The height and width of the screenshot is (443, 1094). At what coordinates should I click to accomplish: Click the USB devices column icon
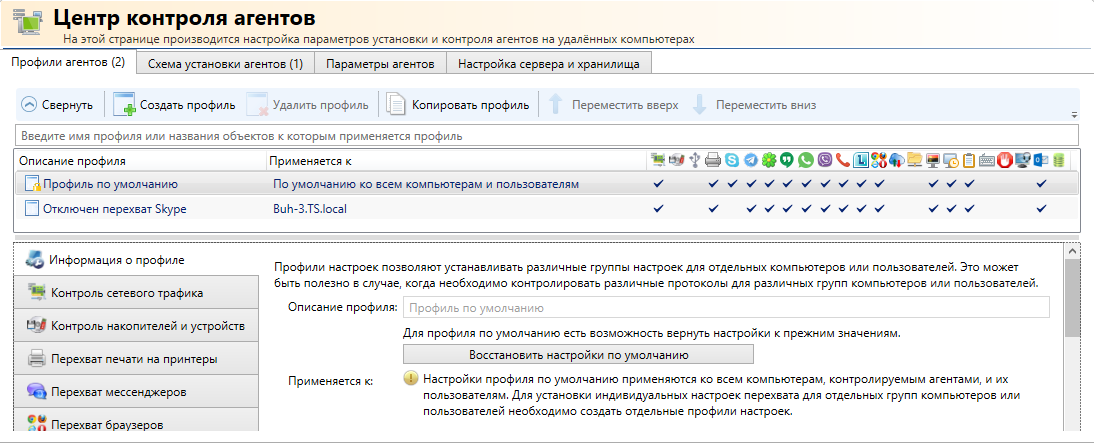point(695,160)
